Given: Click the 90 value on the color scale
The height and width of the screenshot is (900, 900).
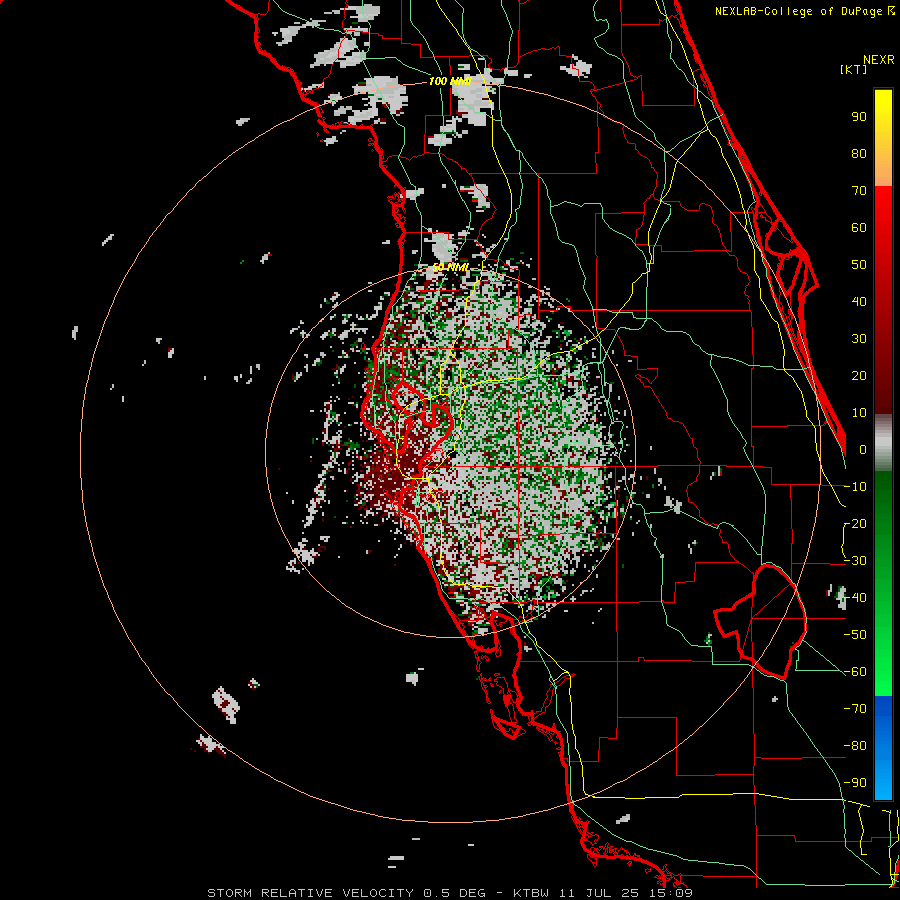Looking at the screenshot, I should tap(859, 117).
